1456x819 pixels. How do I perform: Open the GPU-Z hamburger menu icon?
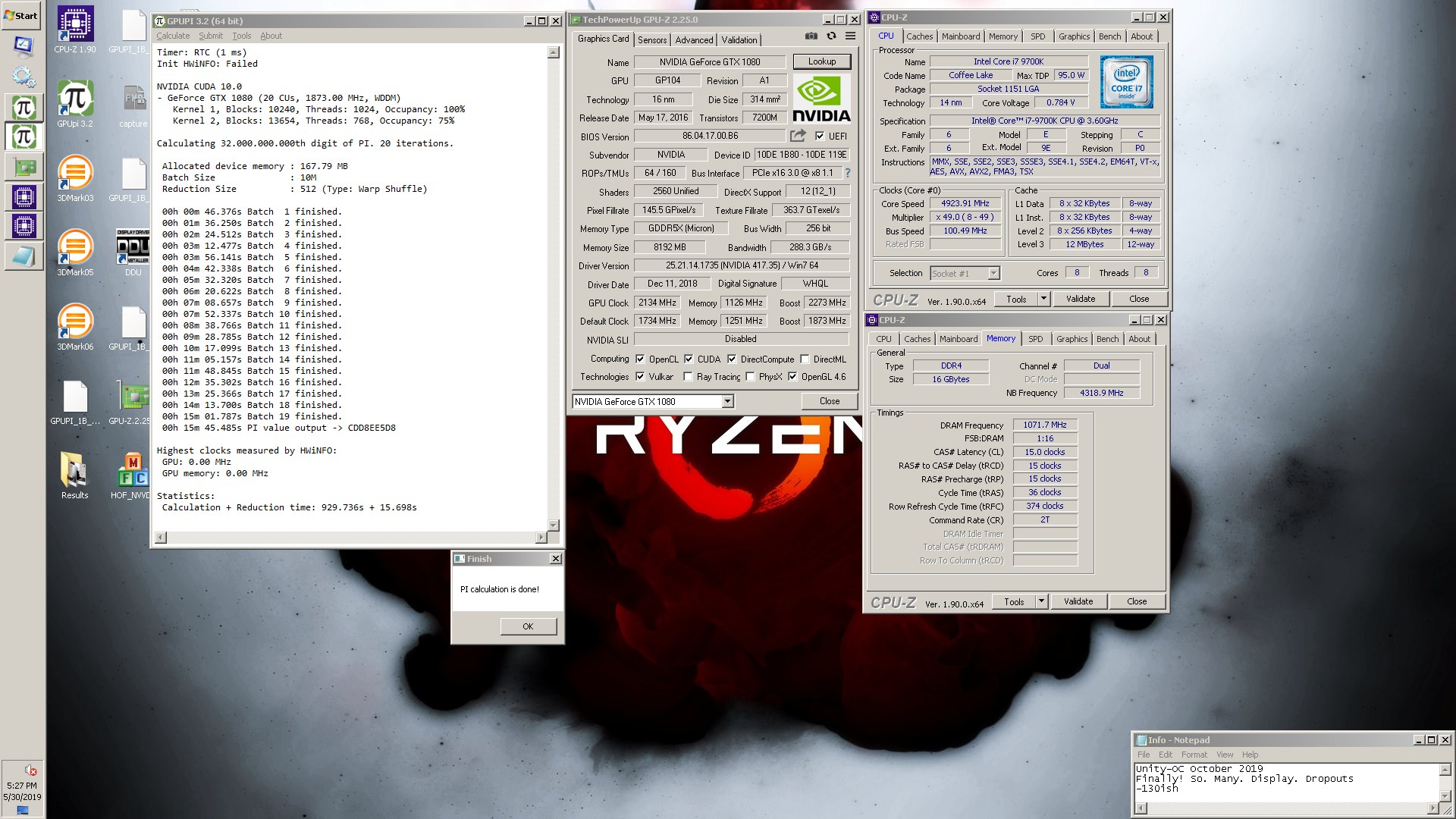click(851, 36)
